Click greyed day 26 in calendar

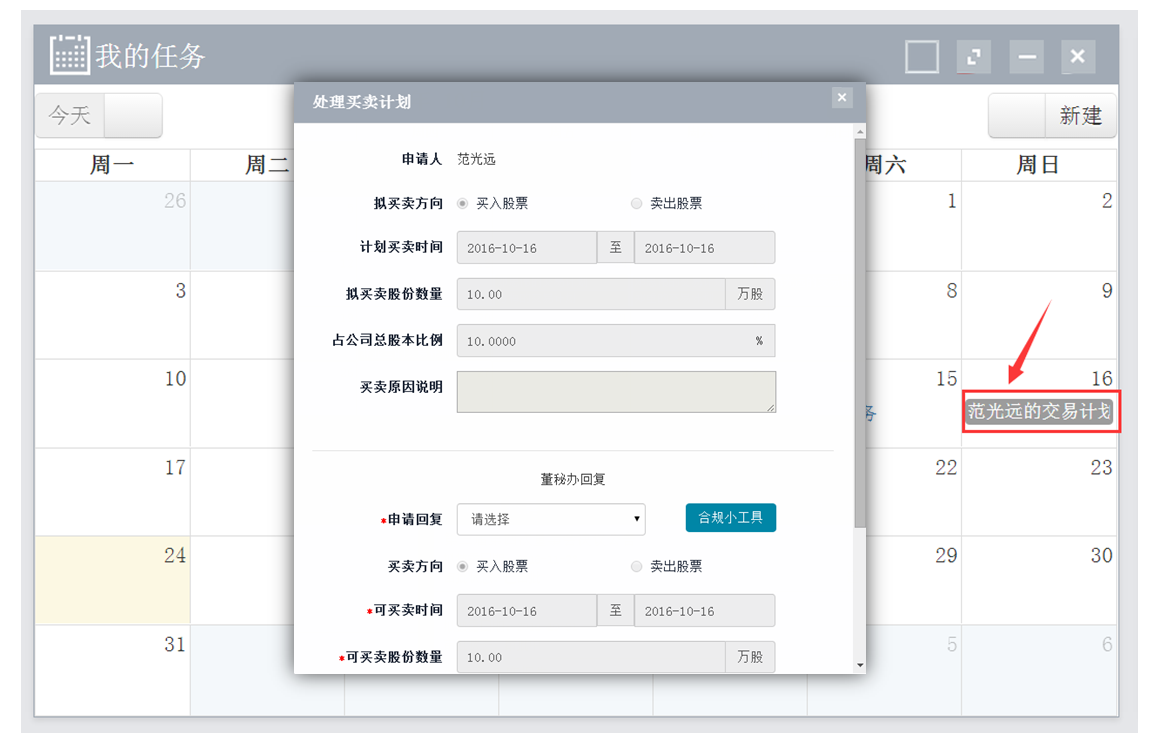112,226
